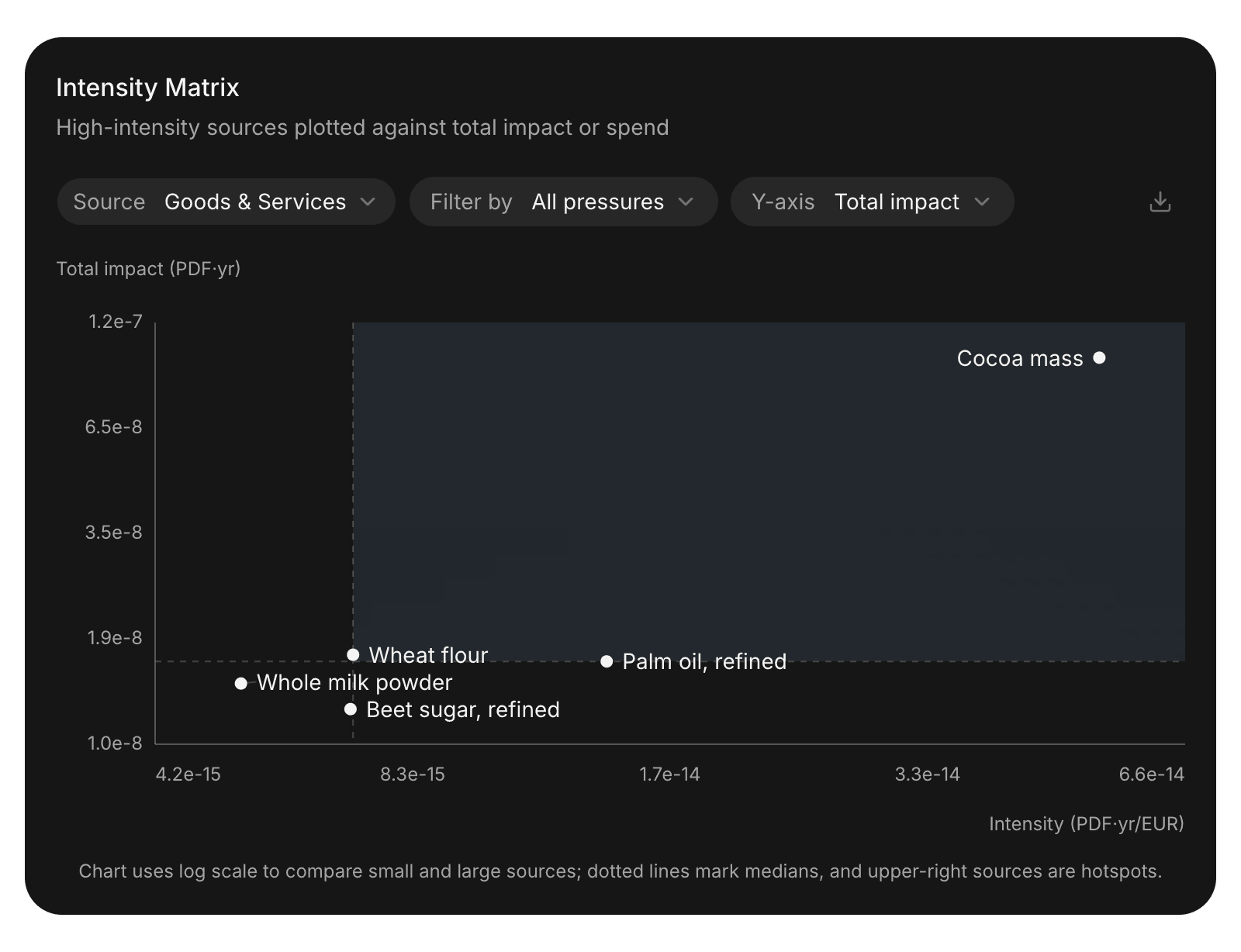1241x952 pixels.
Task: Click the 3.5e-8 y-axis tick label
Action: (114, 533)
